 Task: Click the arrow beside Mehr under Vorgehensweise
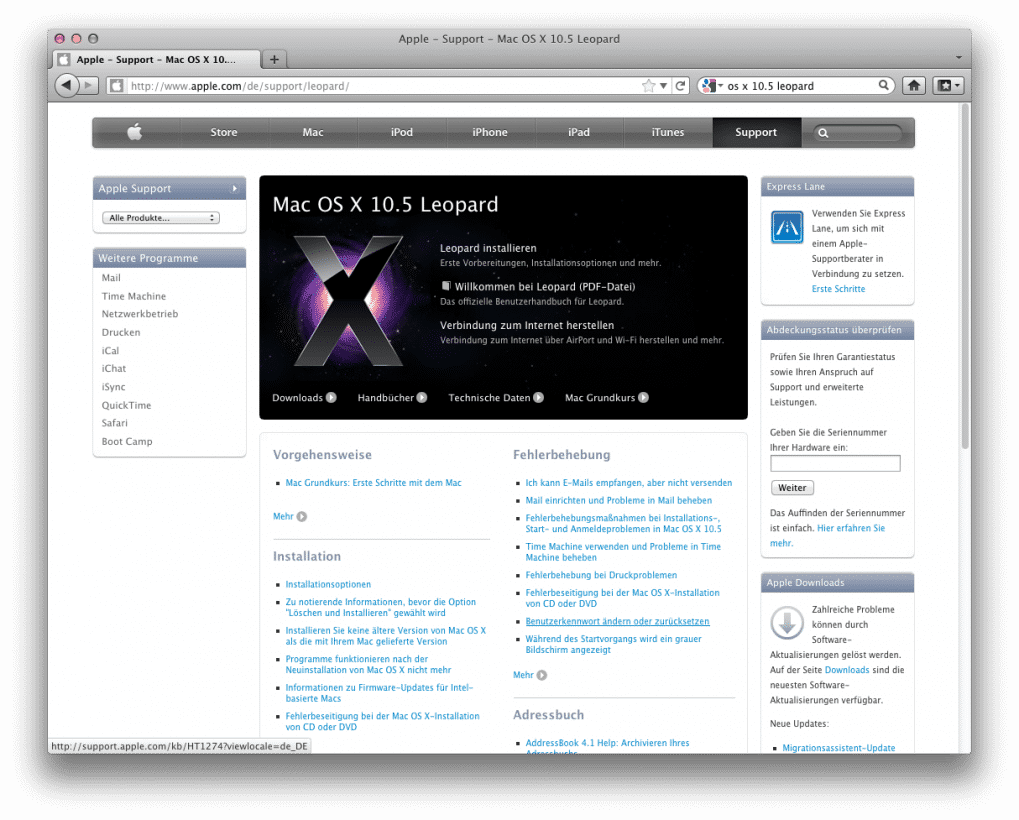tap(302, 517)
